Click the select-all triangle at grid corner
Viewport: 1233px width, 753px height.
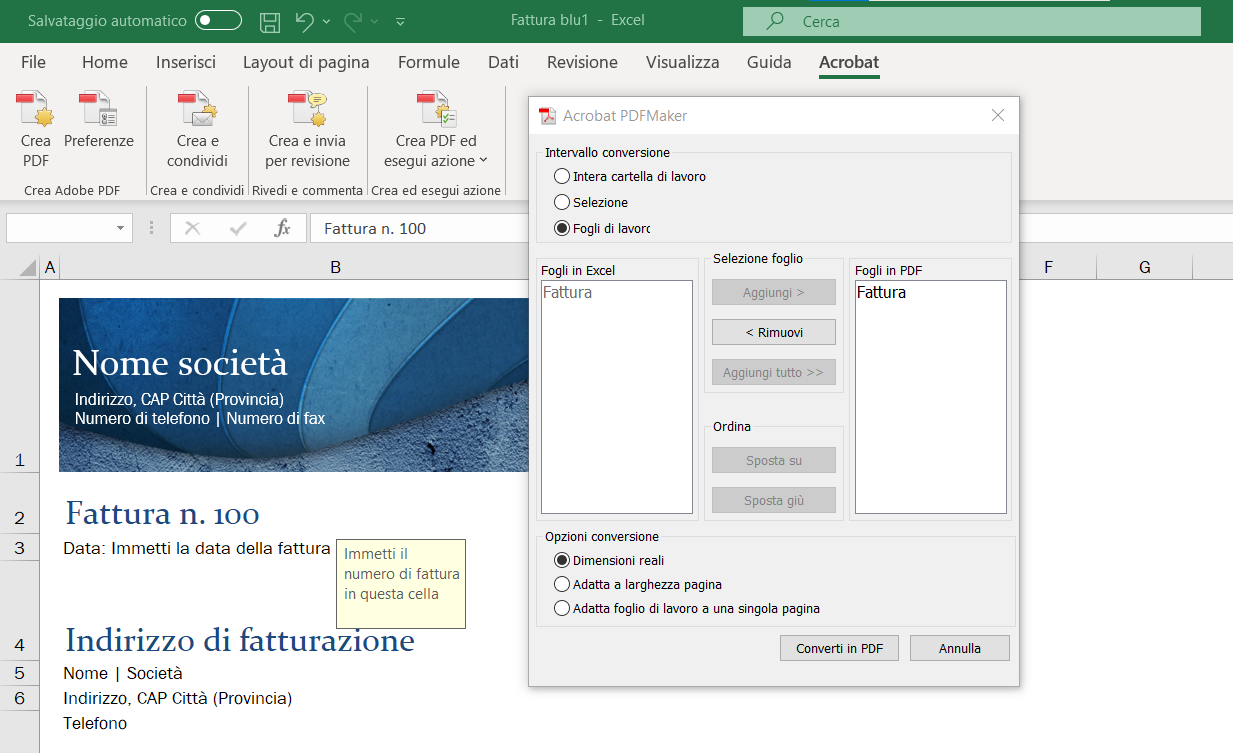pyautogui.click(x=27, y=268)
